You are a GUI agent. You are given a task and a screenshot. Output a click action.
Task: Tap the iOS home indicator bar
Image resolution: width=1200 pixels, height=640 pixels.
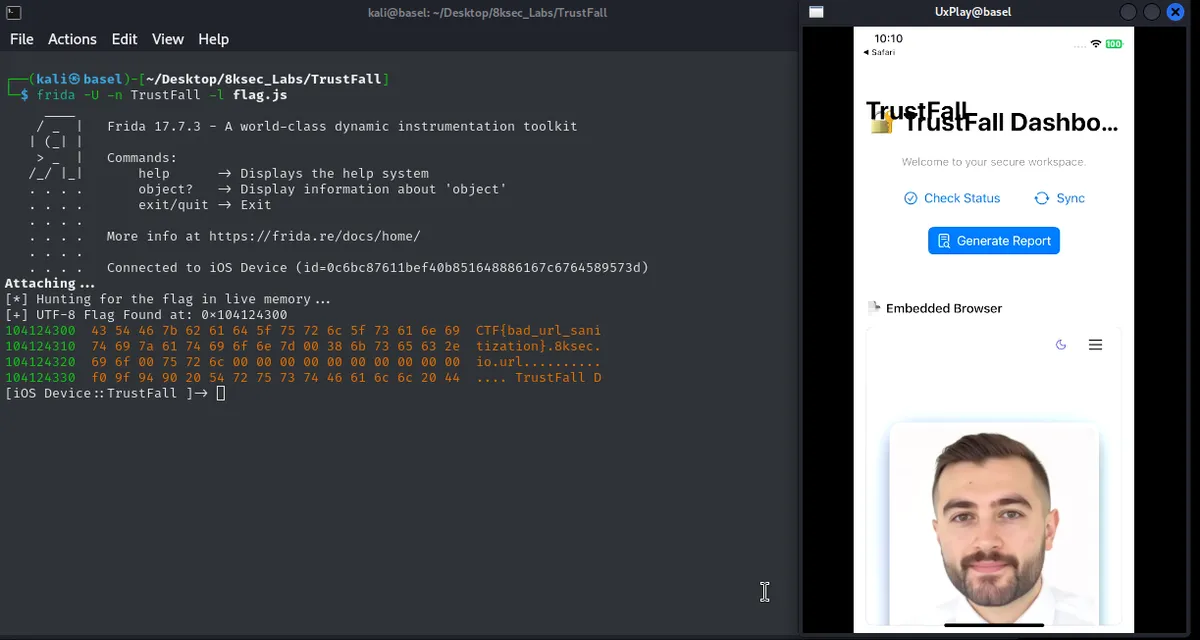pos(994,626)
